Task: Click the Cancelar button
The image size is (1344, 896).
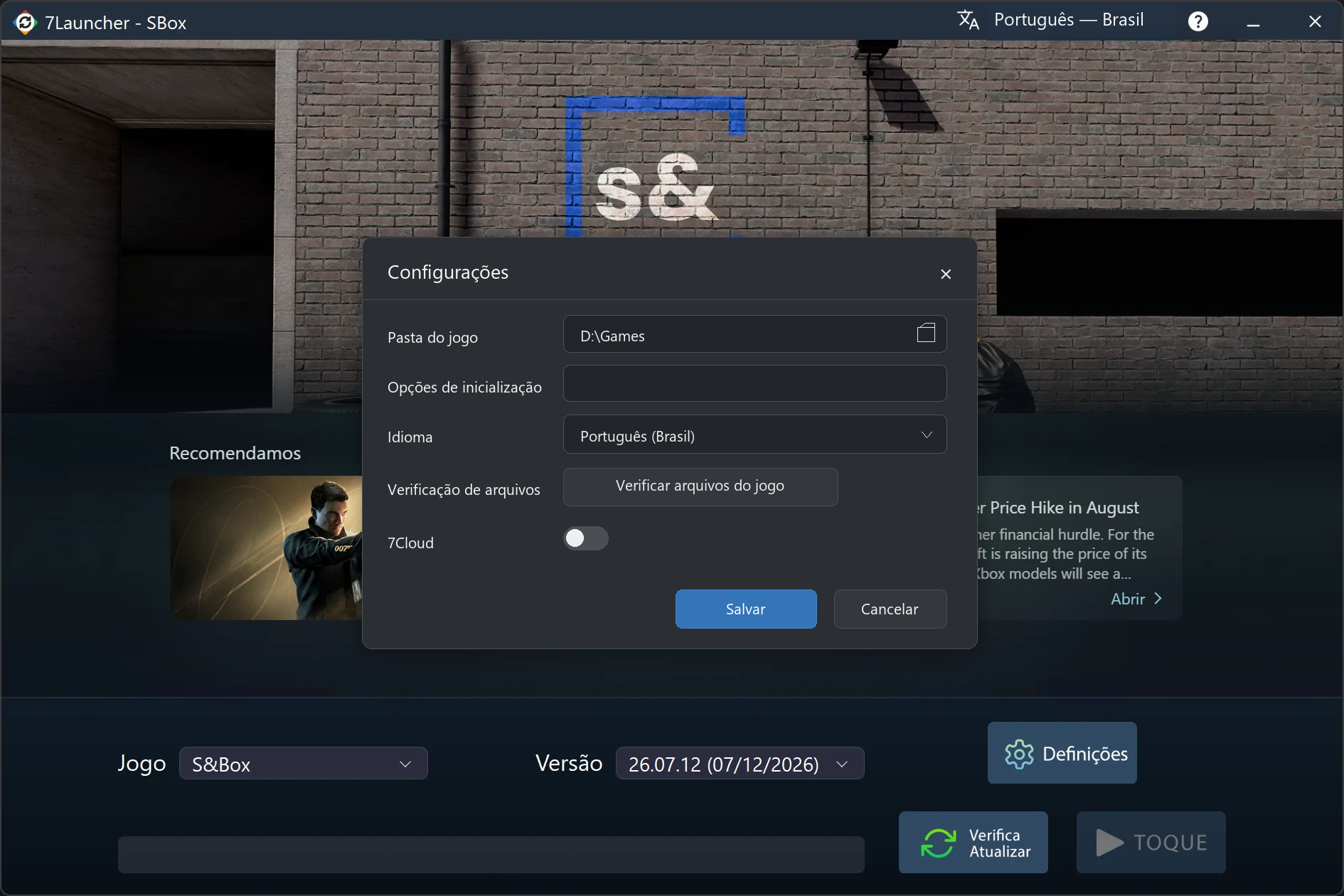Action: pos(890,609)
